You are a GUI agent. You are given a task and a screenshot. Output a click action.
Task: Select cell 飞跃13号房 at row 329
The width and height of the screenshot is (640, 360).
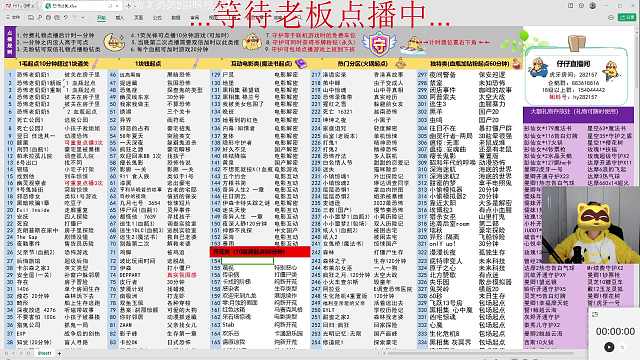(445, 303)
